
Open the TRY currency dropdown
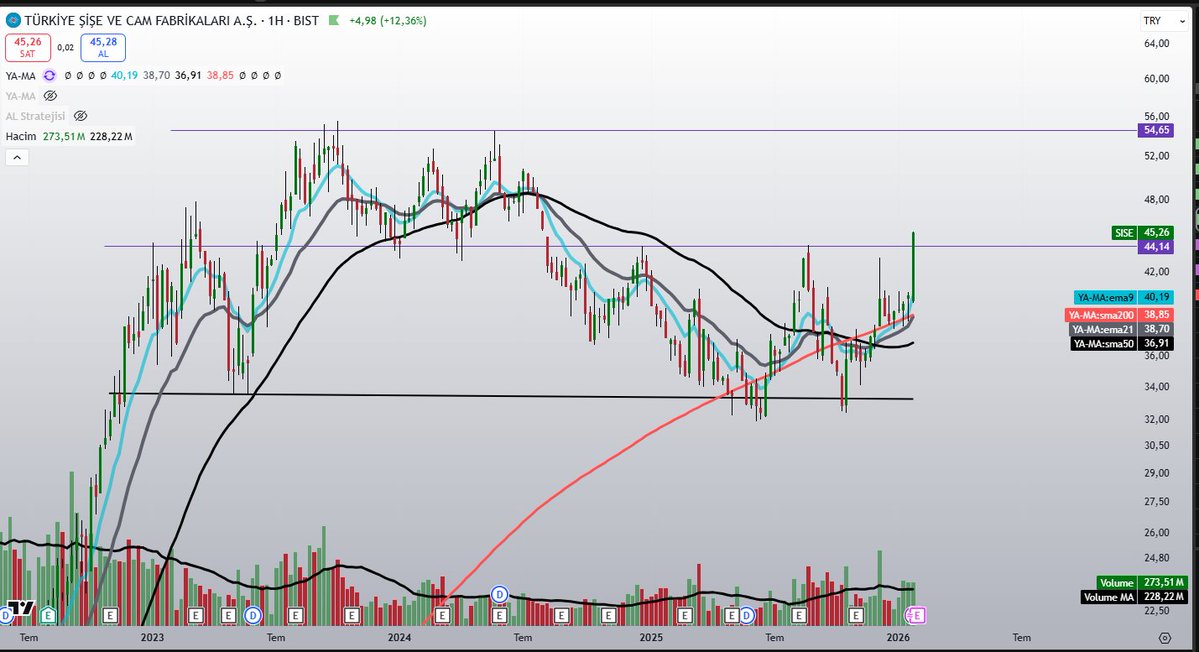(1162, 21)
